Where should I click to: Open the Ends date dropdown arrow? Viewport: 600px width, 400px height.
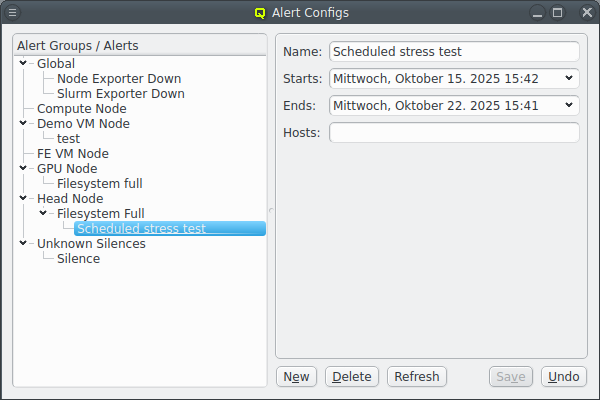click(x=569, y=105)
